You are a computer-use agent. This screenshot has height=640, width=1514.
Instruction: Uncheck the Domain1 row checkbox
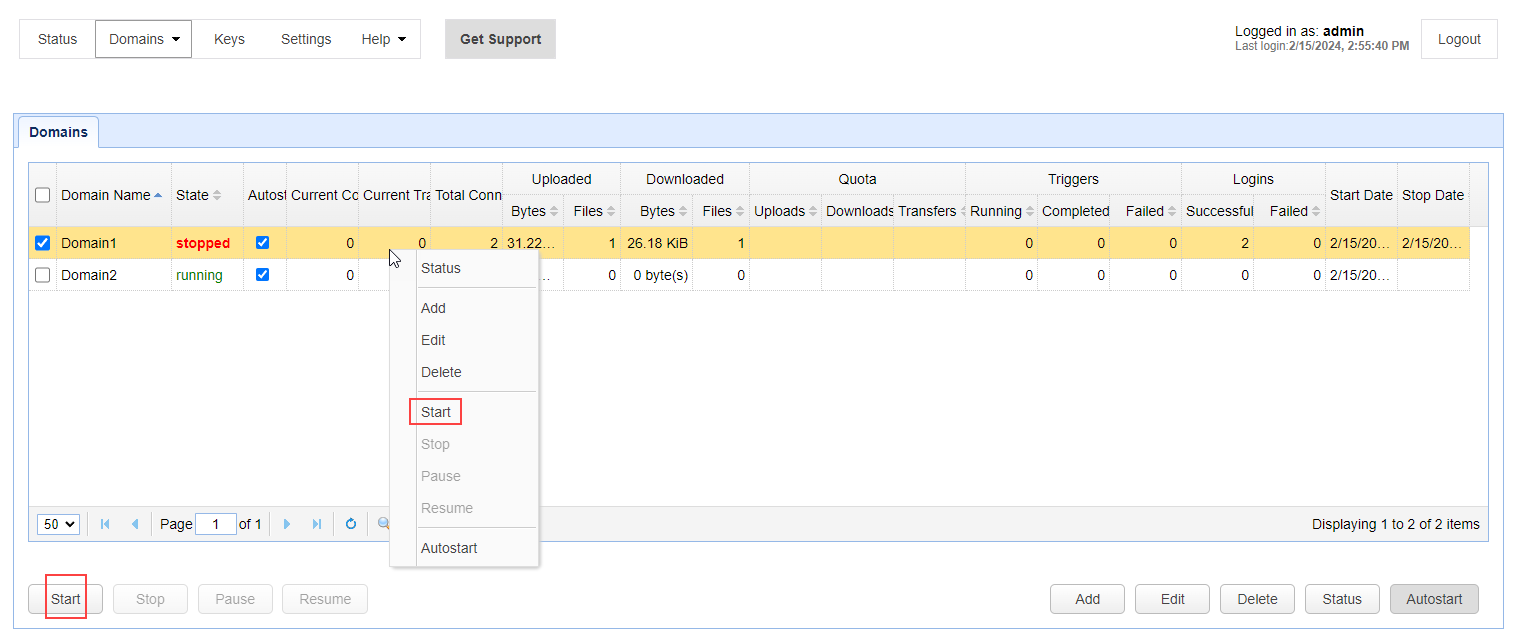(43, 243)
